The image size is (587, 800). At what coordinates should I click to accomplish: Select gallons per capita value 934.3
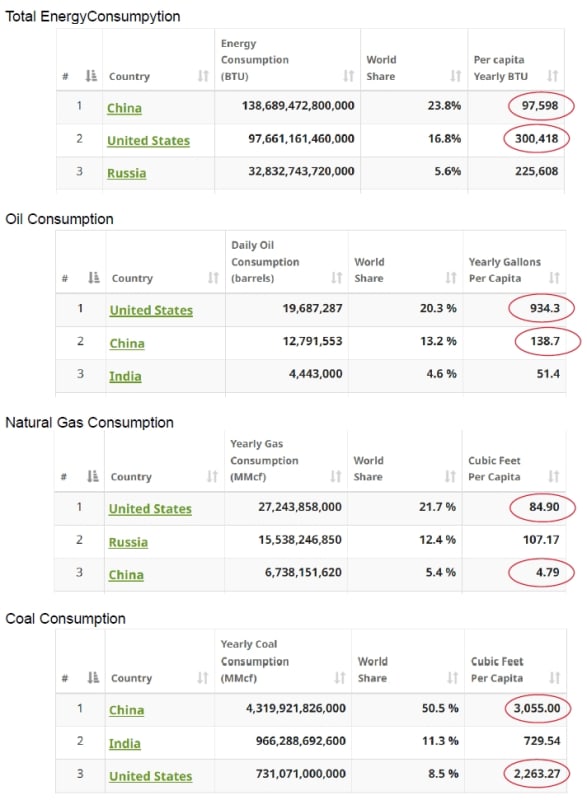545,308
